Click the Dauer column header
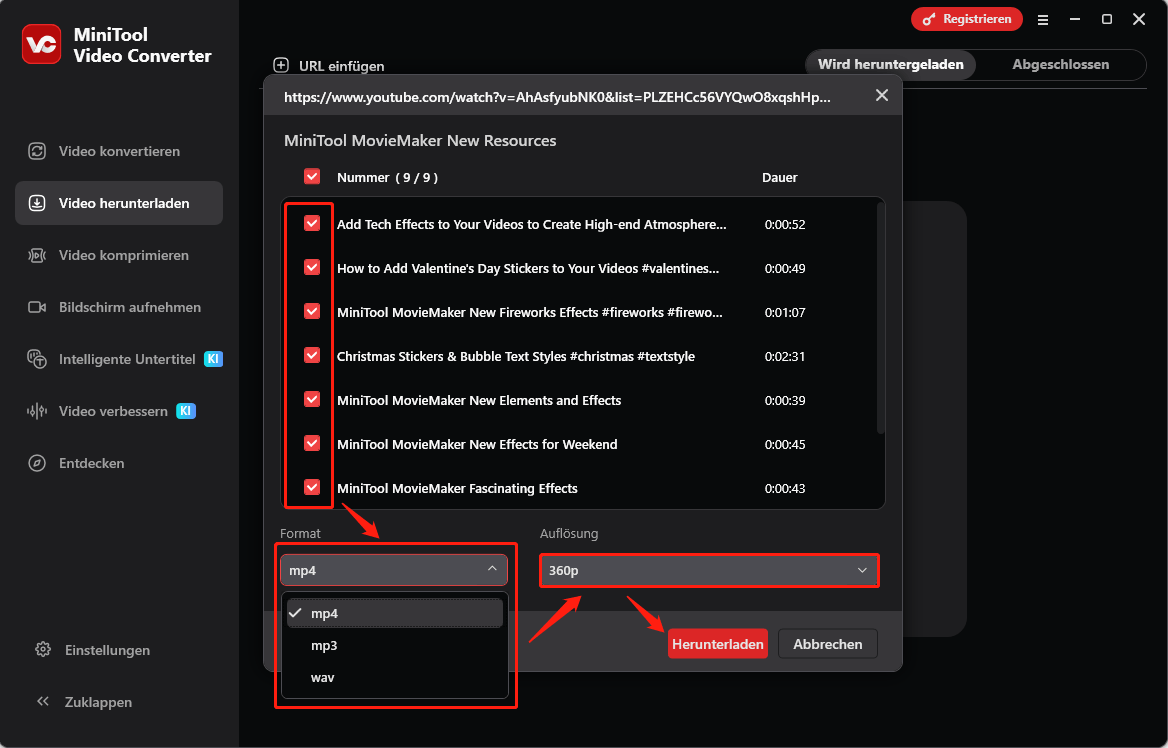The height and width of the screenshot is (748, 1168). [780, 177]
